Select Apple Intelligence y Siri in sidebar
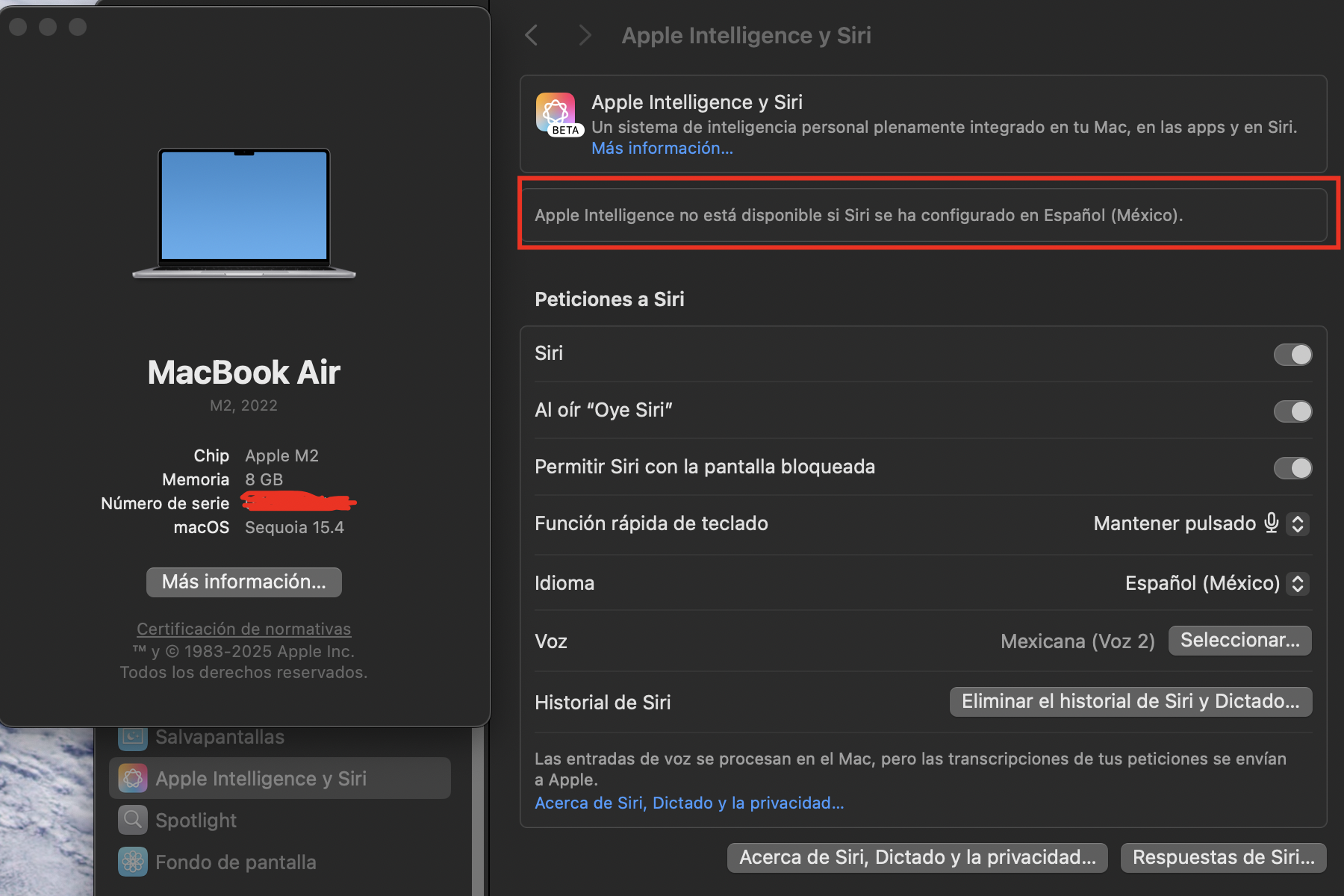1344x896 pixels. tap(280, 778)
